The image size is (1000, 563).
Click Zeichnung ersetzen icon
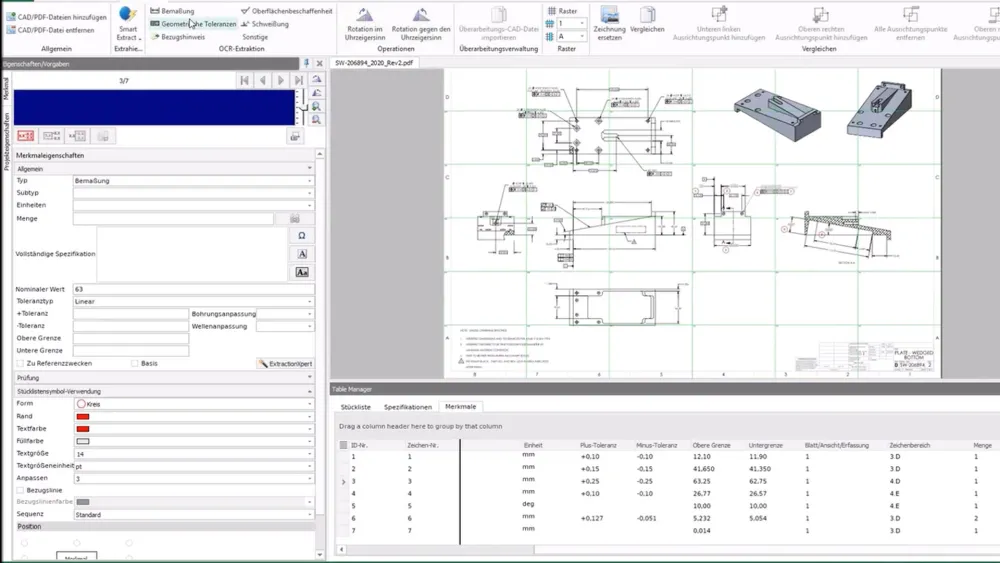coord(609,24)
